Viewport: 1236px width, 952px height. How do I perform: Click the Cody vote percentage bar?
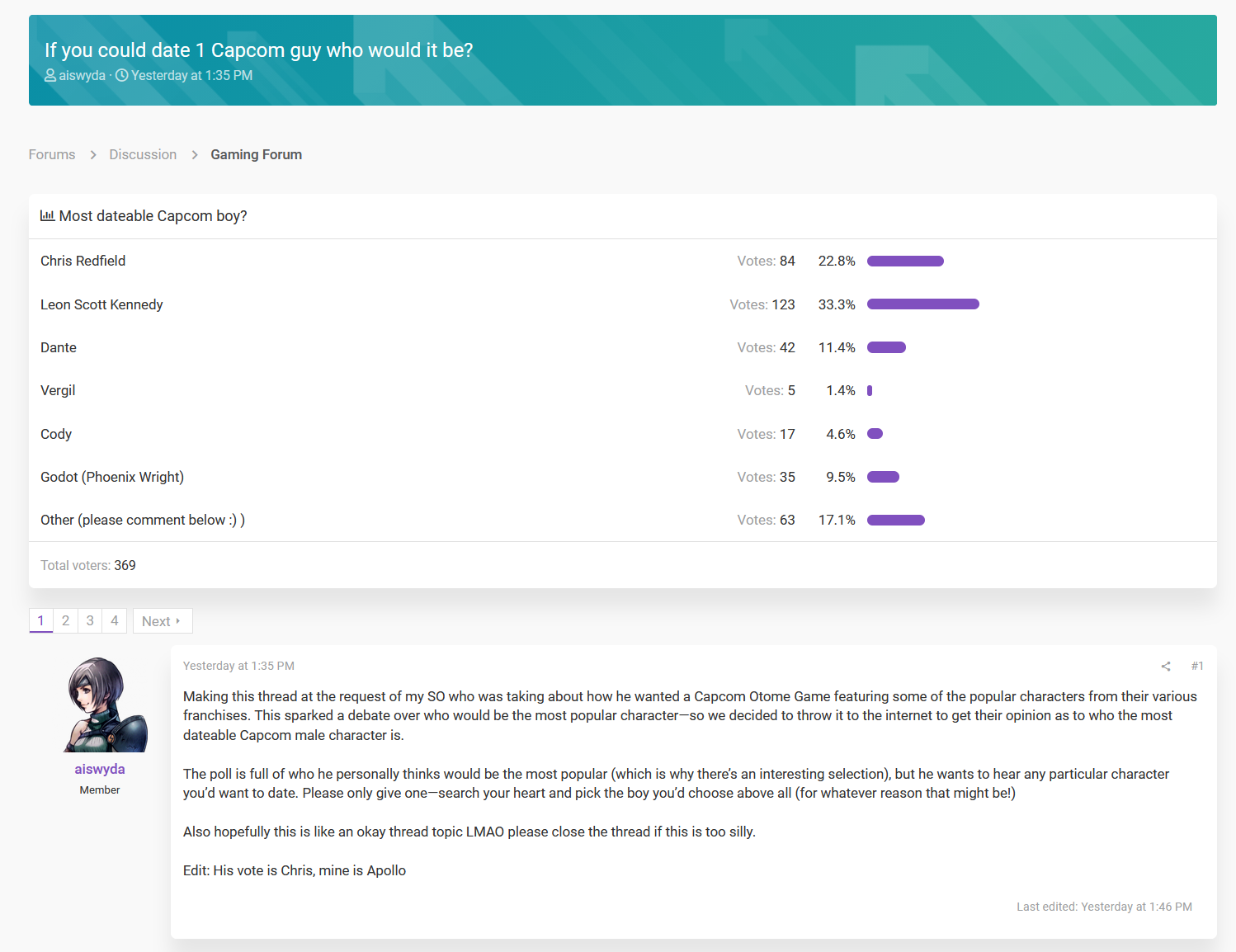tap(875, 434)
